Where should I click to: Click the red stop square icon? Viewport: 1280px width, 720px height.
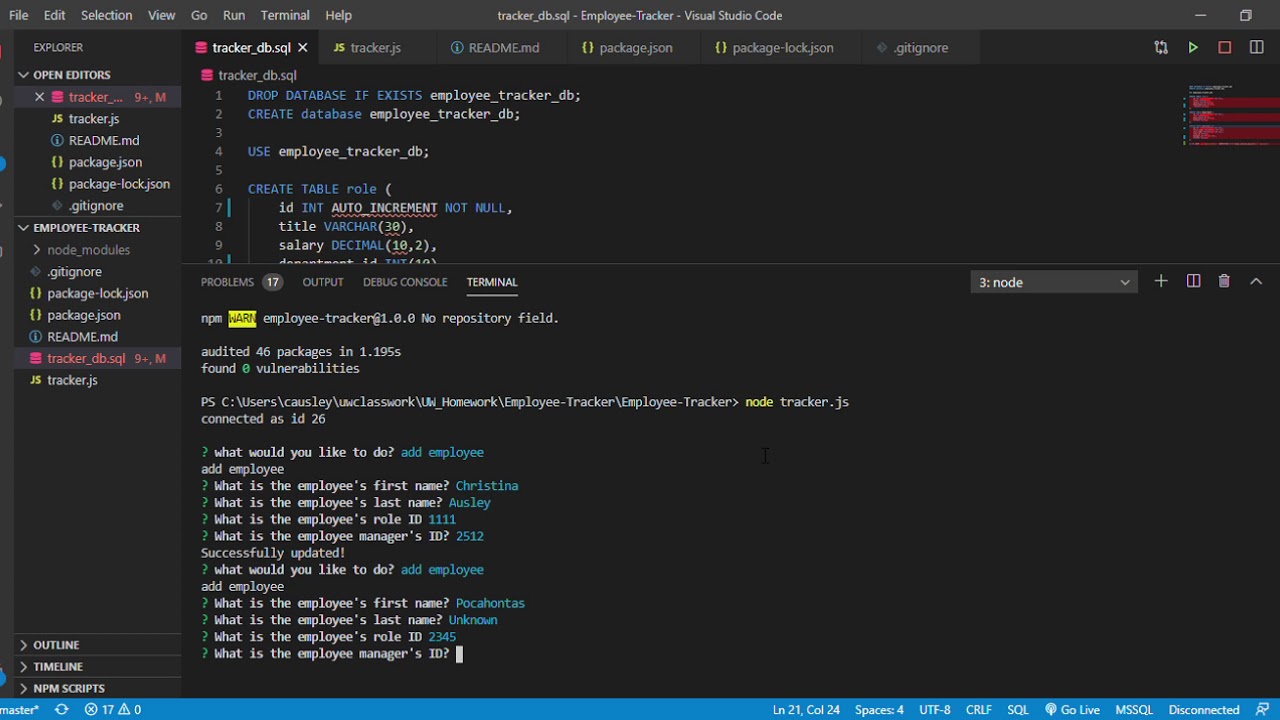[x=1225, y=47]
